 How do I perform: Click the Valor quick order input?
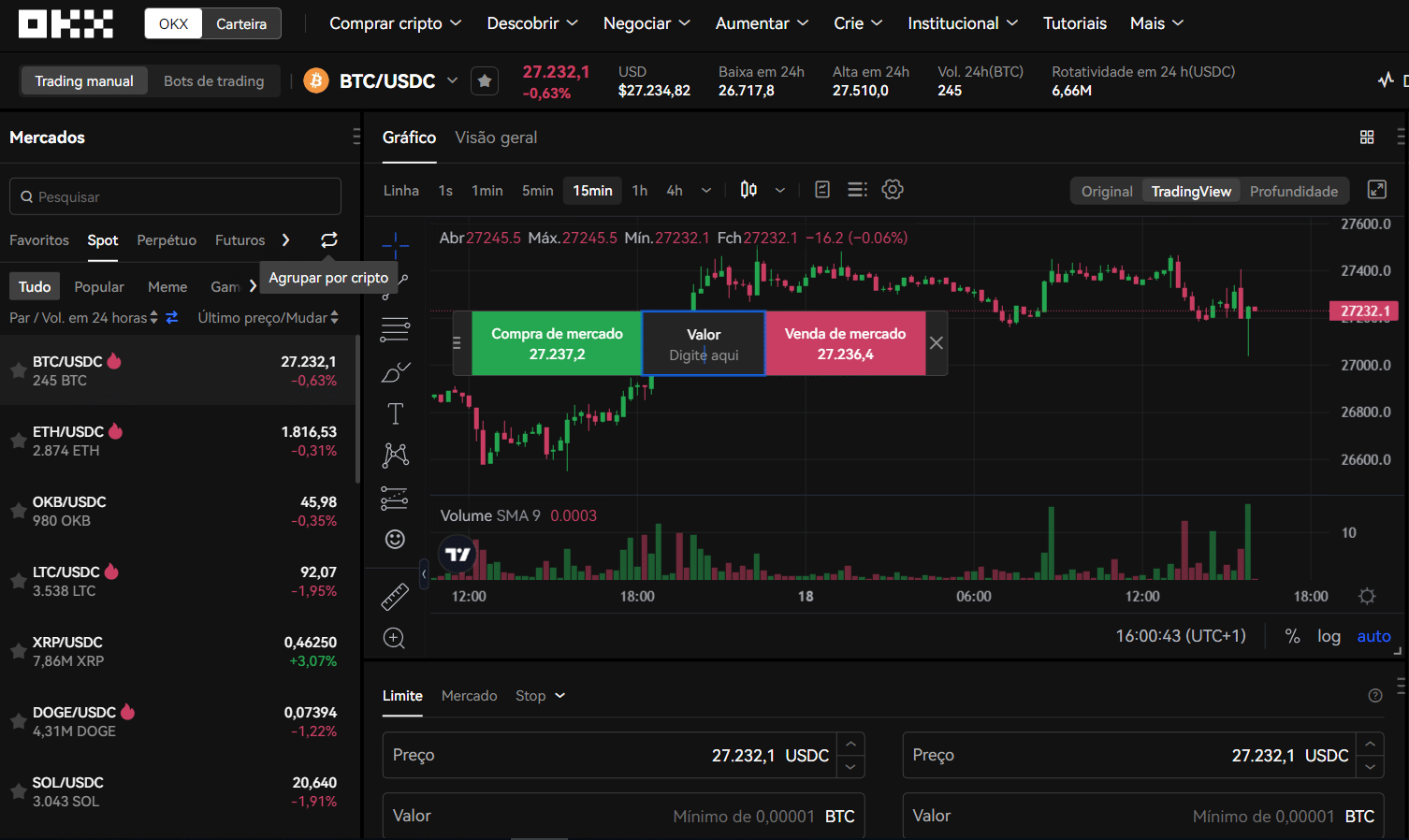(704, 343)
